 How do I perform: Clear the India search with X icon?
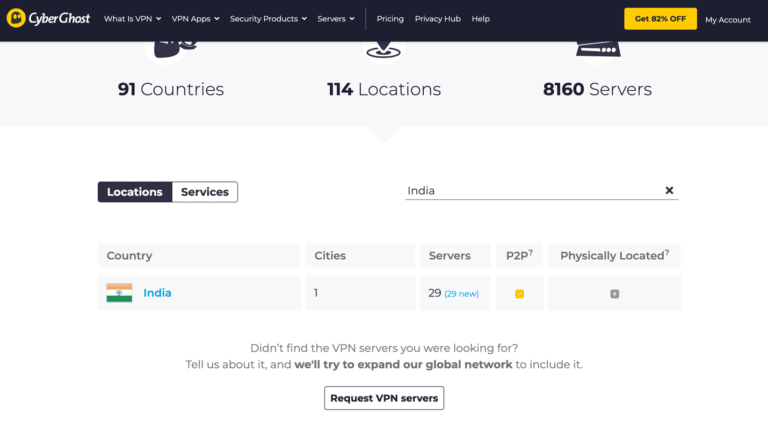(x=669, y=191)
